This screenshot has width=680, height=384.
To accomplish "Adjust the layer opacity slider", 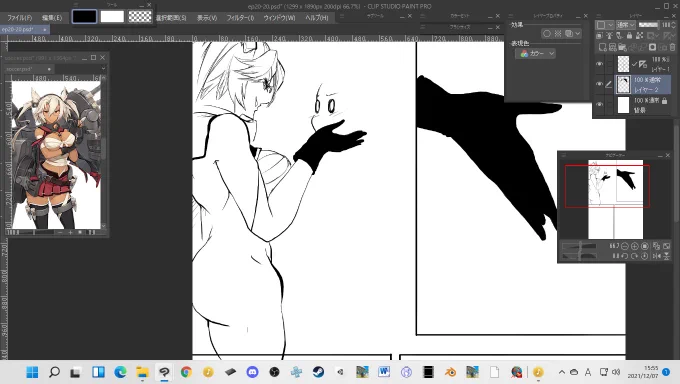I will click(649, 25).
